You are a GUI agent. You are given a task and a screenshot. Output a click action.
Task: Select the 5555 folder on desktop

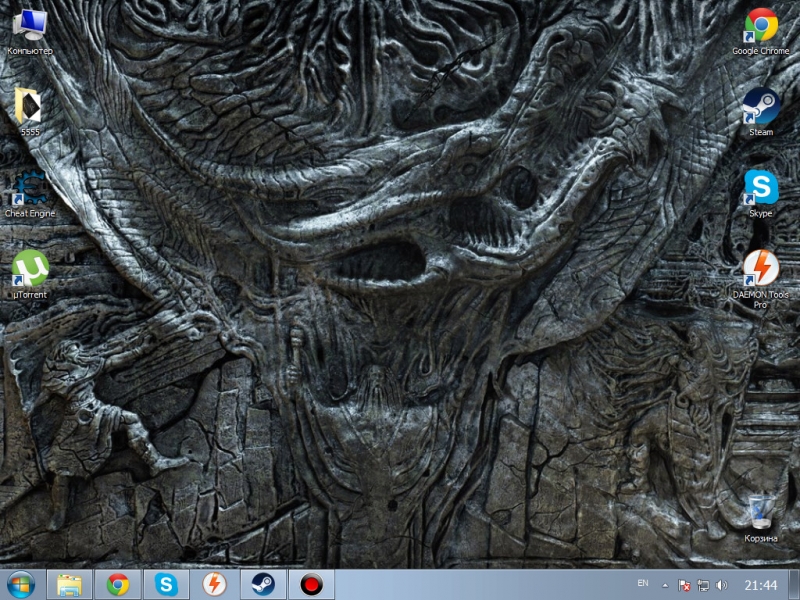tap(30, 111)
